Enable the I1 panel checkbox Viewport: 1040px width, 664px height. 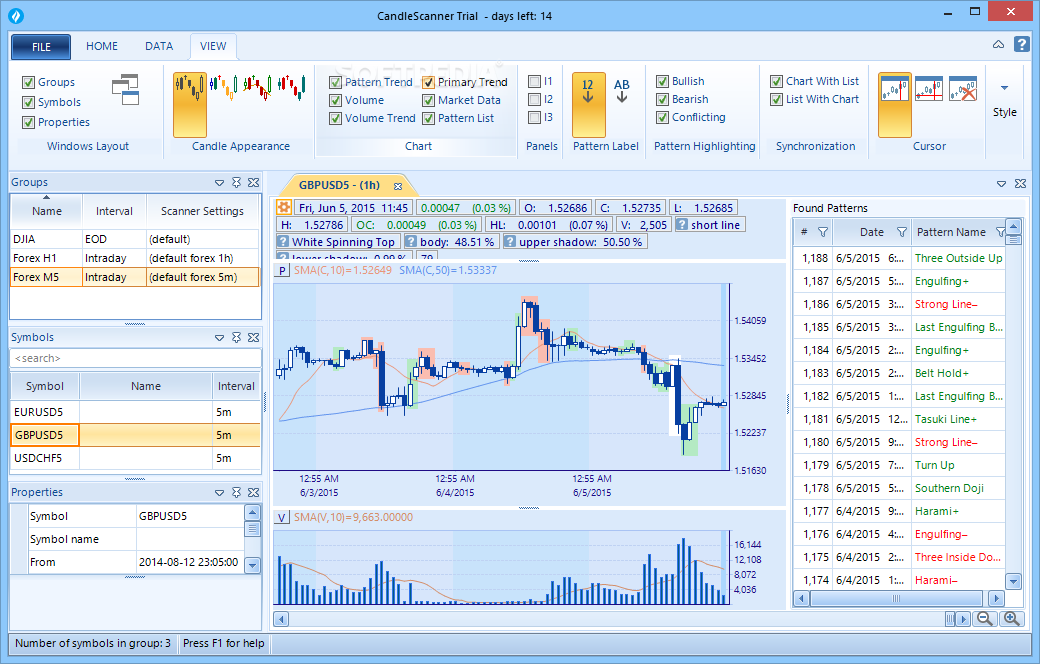pos(535,82)
